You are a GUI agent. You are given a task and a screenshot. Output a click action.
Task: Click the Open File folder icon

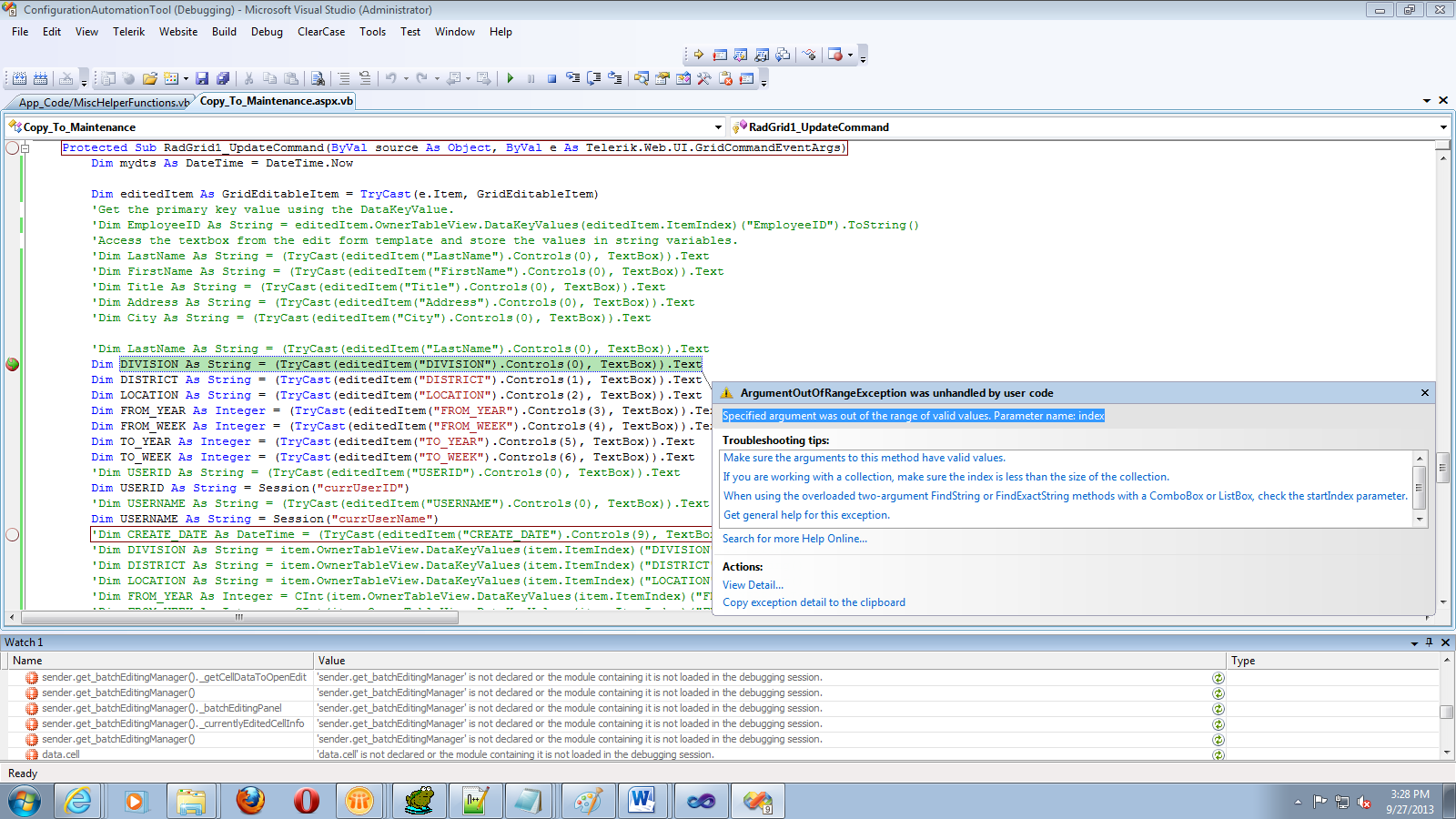150,79
